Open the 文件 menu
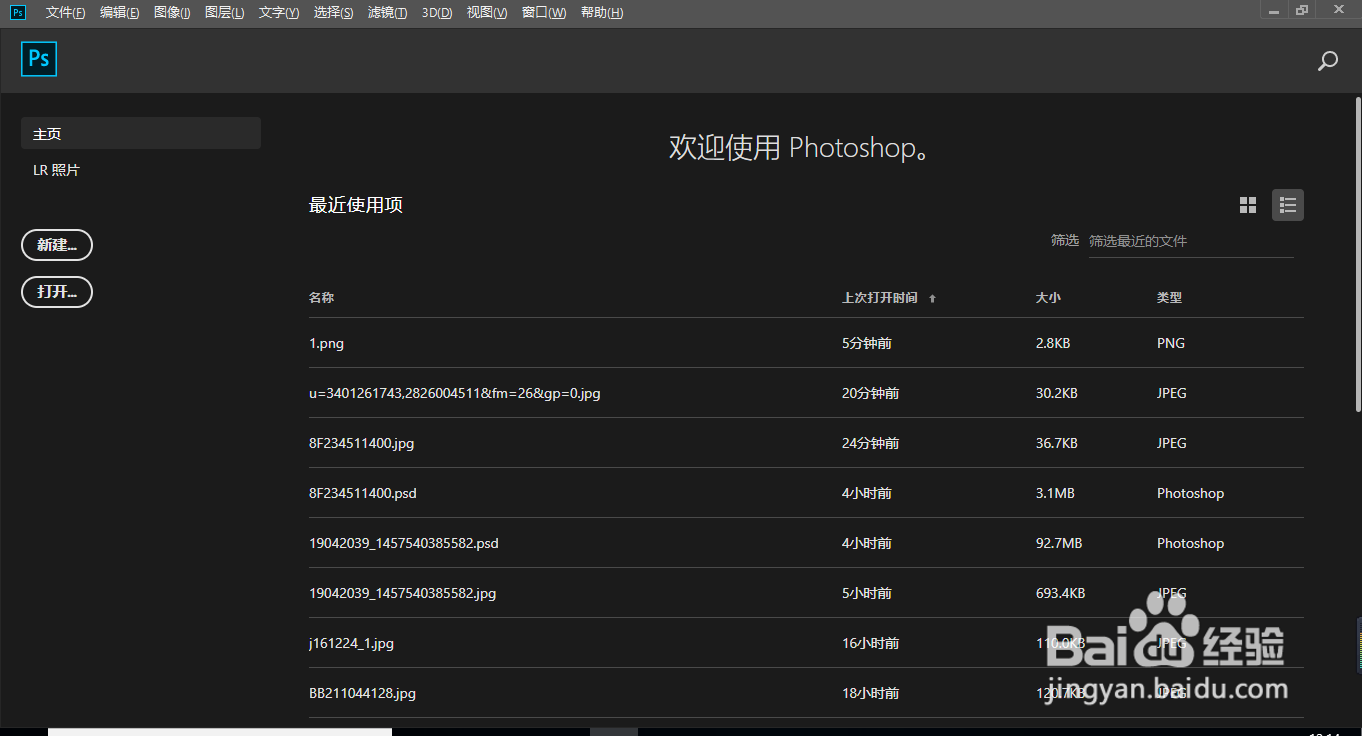The height and width of the screenshot is (736, 1362). pos(64,12)
